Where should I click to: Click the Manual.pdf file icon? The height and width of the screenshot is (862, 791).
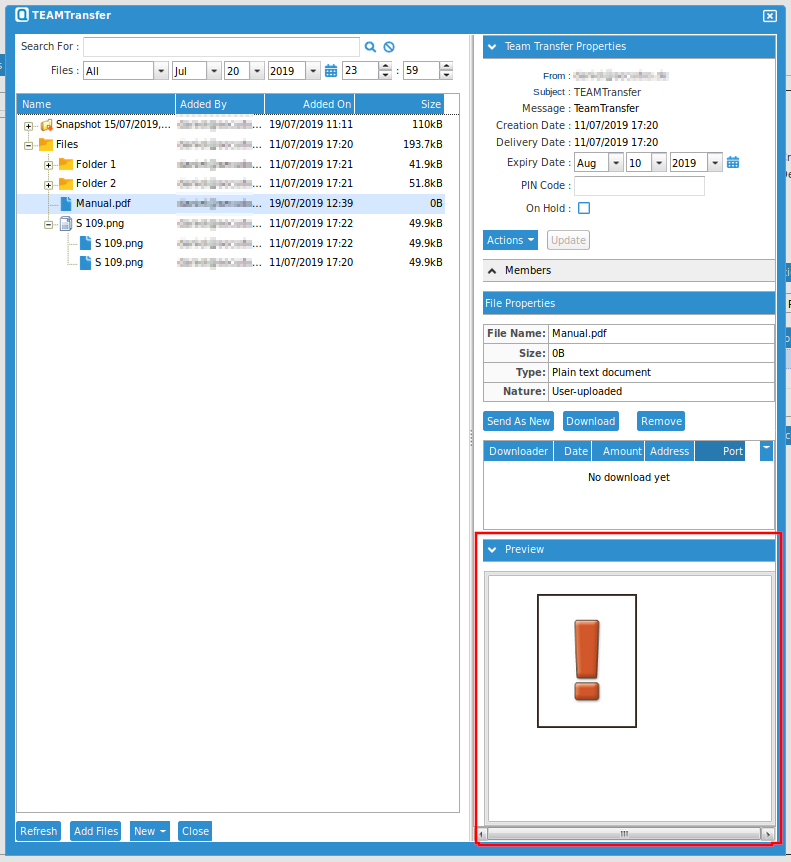pos(66,203)
